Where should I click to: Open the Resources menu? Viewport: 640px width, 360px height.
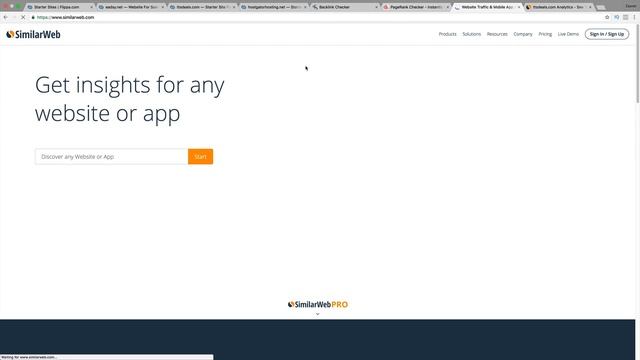click(497, 34)
